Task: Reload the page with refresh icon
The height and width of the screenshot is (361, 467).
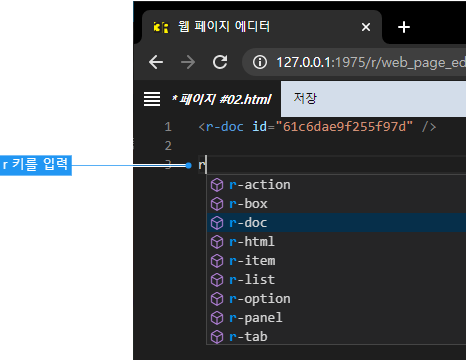Action: 220,62
